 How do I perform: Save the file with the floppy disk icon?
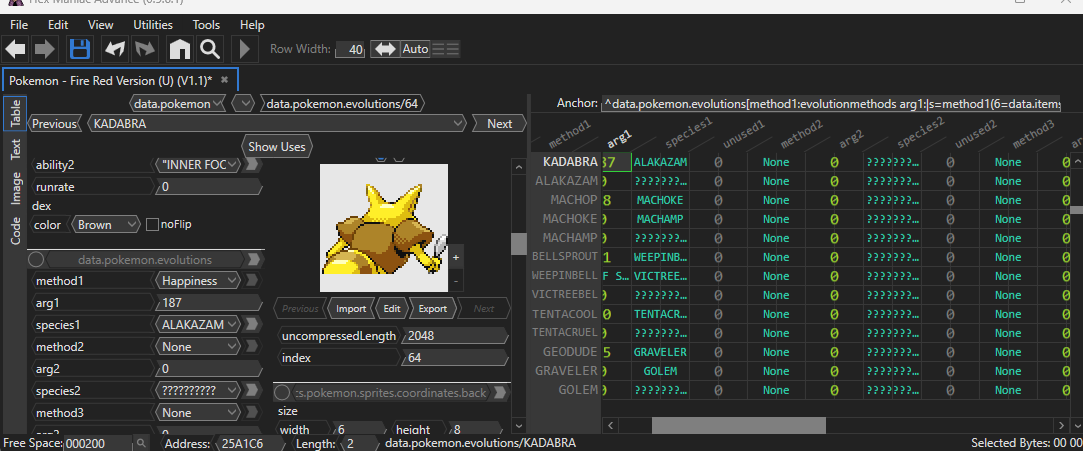click(79, 49)
